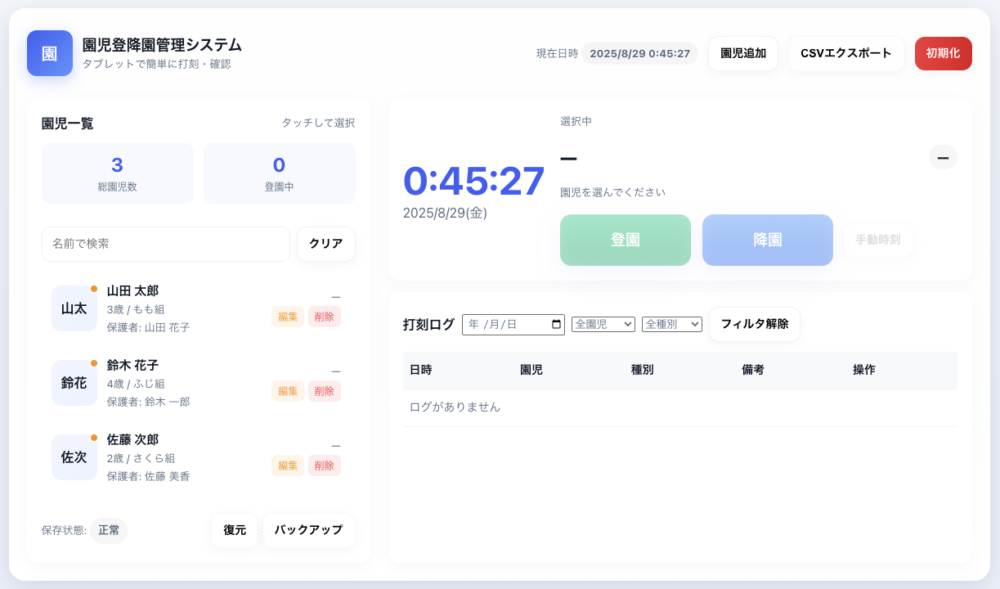Image resolution: width=1000 pixels, height=589 pixels.
Task: Clear the search with クリア
Action: tap(326, 244)
